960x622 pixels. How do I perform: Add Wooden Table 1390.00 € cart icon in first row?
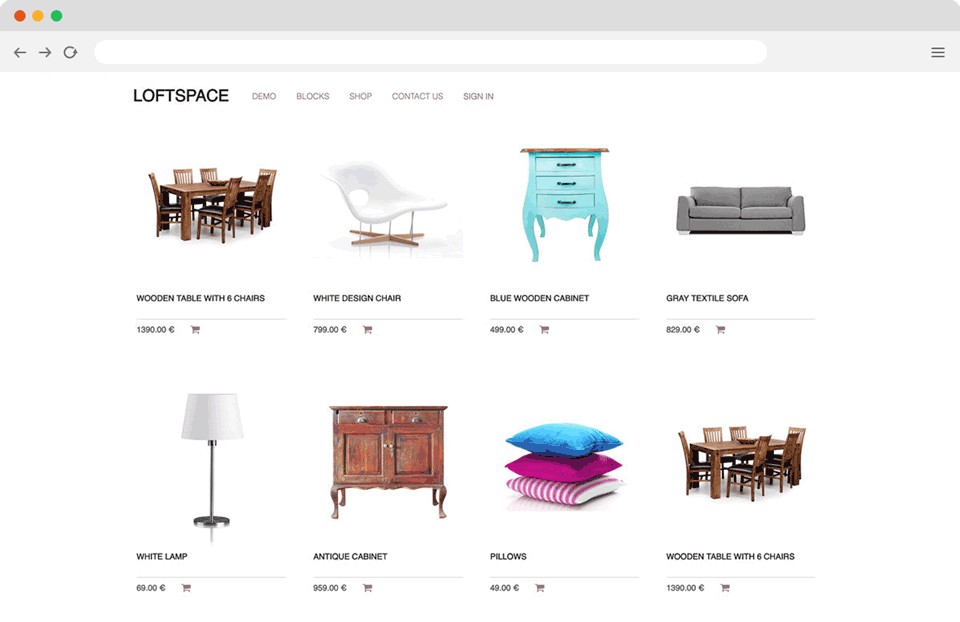tap(195, 329)
